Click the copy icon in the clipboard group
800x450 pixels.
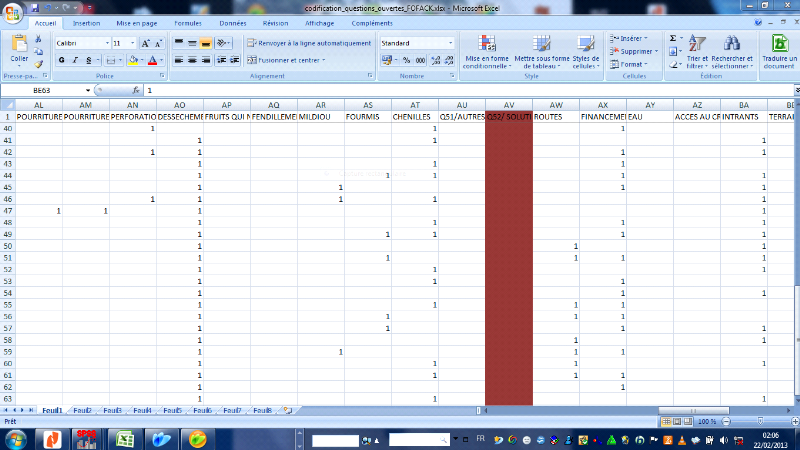pos(38,52)
